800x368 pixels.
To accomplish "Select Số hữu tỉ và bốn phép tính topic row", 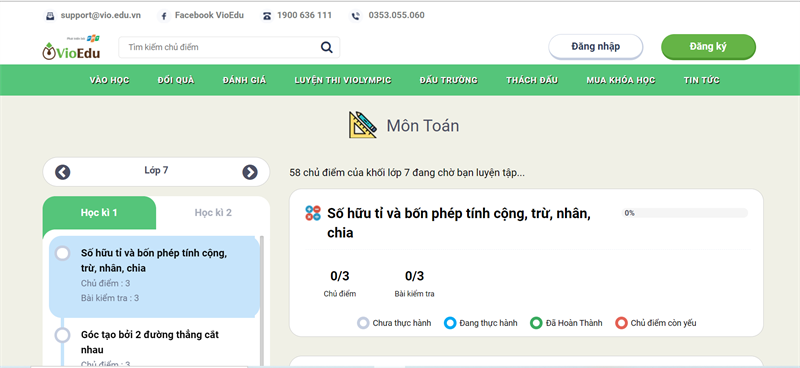I will pos(154,277).
